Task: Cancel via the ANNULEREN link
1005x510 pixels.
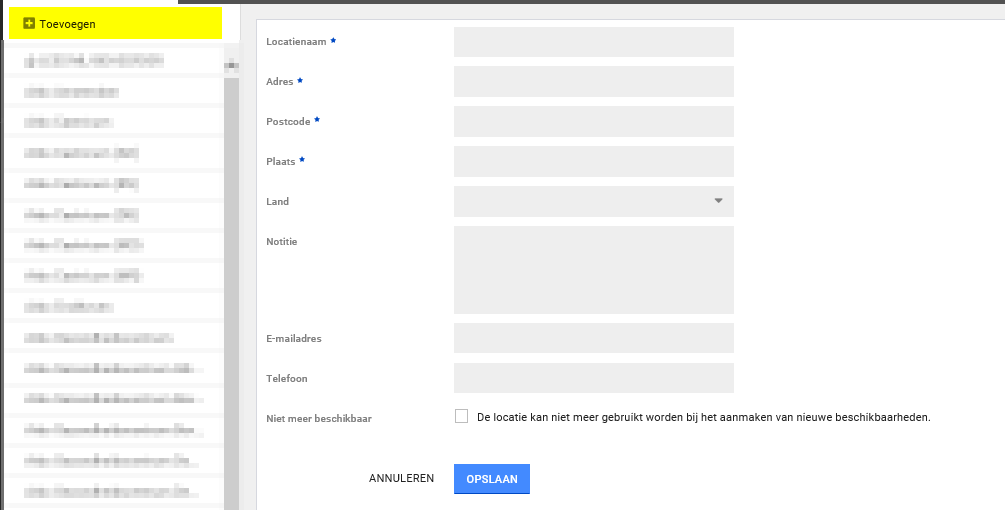Action: coord(401,479)
